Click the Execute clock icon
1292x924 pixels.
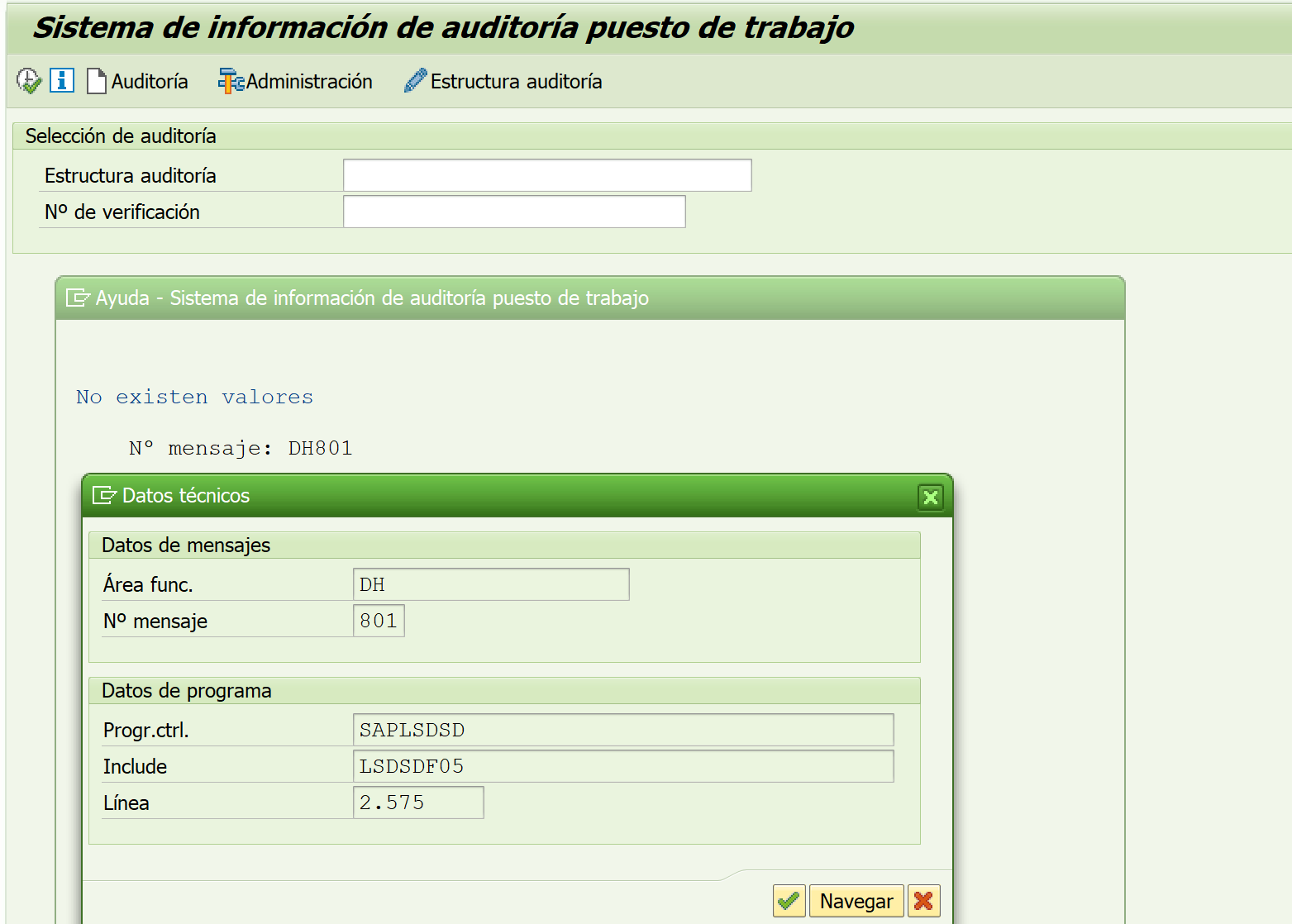coord(29,81)
